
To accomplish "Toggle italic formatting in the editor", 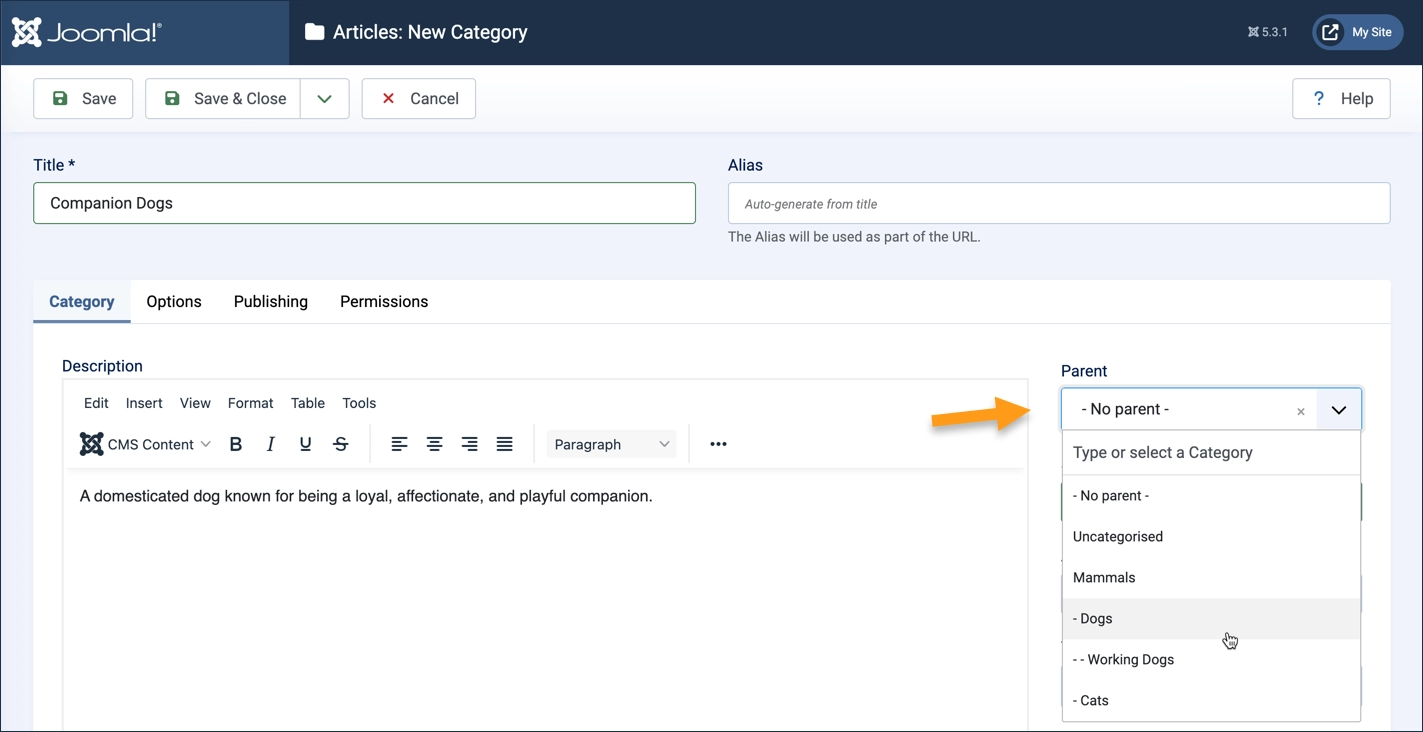I will pos(270,443).
